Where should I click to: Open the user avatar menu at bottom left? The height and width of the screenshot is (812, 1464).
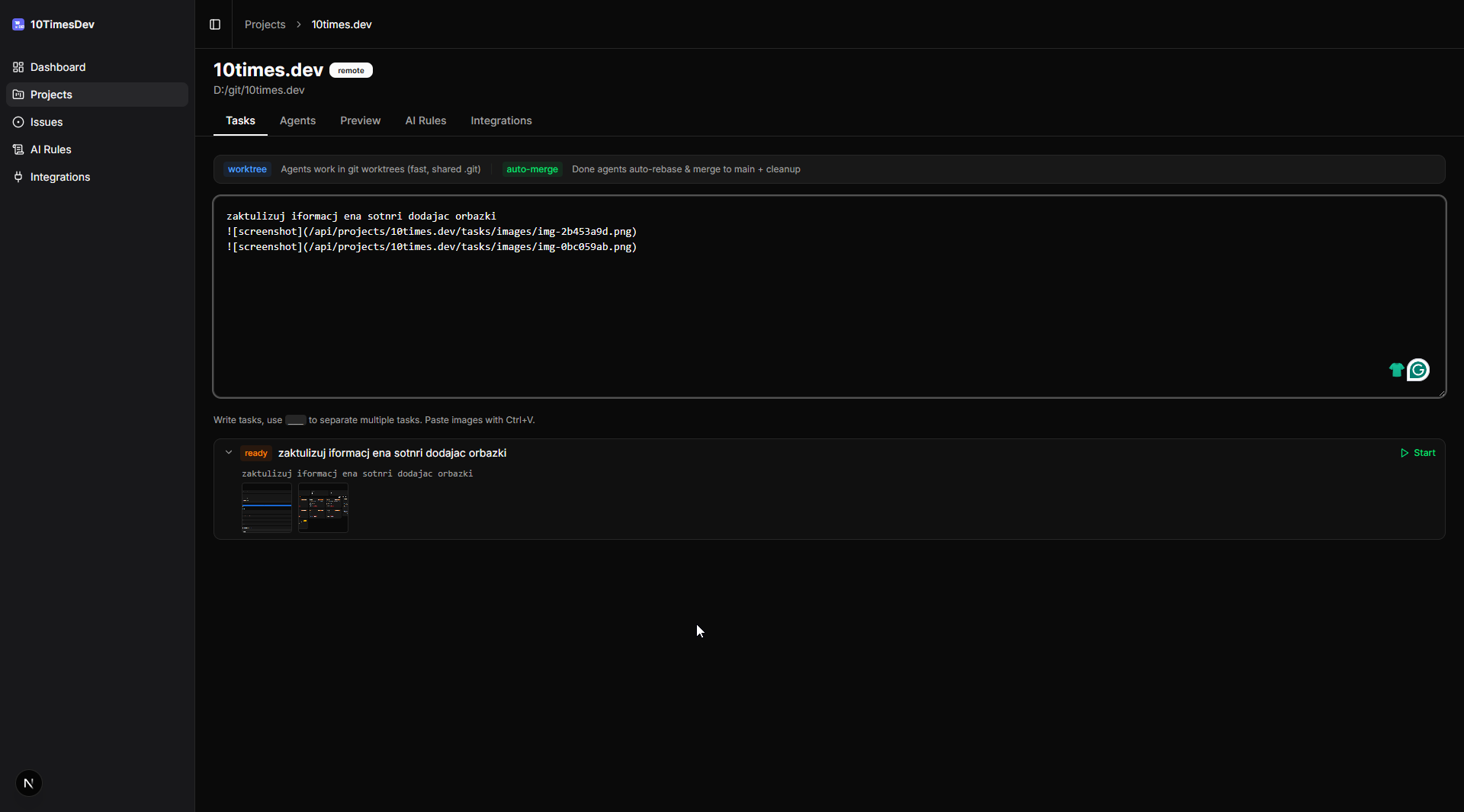[x=29, y=783]
